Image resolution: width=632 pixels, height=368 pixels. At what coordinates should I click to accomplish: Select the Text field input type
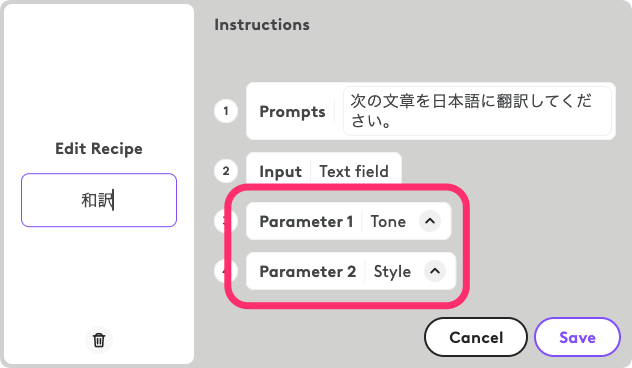[354, 172]
